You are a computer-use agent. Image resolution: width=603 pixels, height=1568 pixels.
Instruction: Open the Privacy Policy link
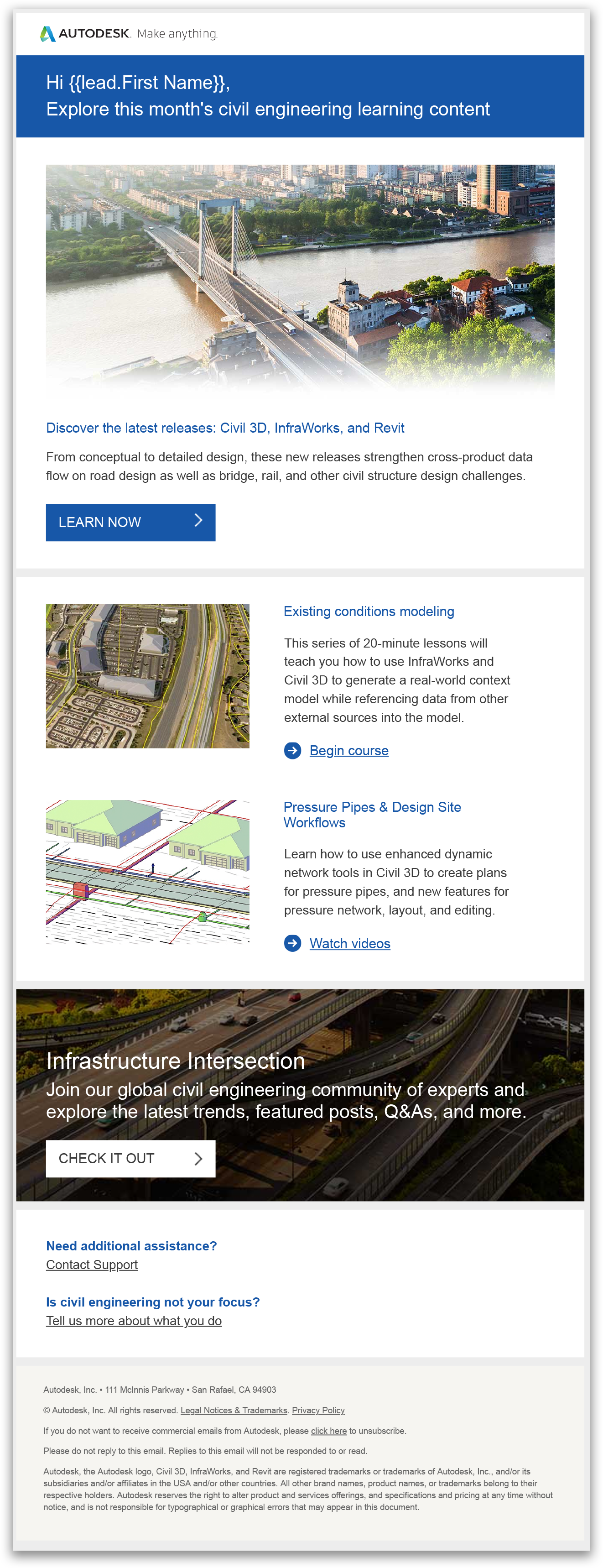(x=318, y=1411)
